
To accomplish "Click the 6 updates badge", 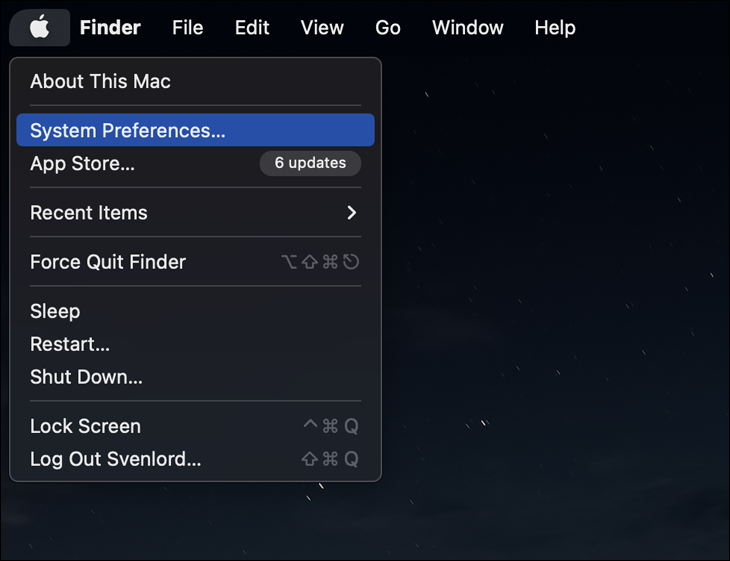I will pos(310,163).
